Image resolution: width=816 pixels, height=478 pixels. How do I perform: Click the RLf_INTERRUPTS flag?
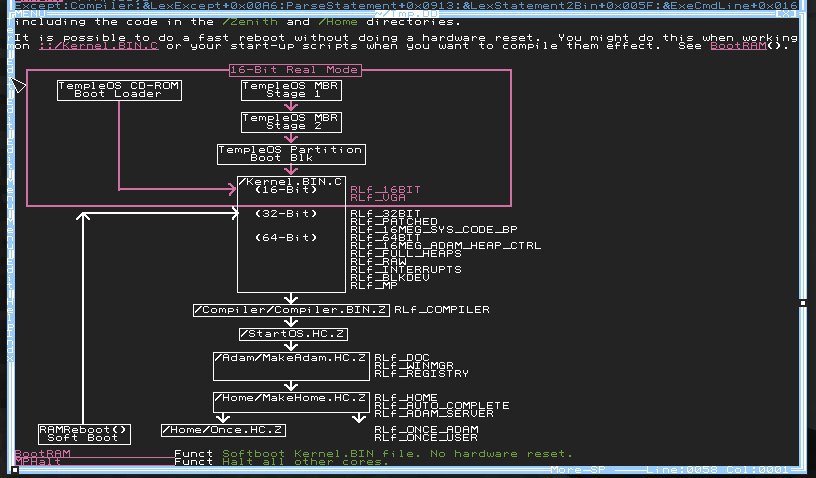point(406,269)
